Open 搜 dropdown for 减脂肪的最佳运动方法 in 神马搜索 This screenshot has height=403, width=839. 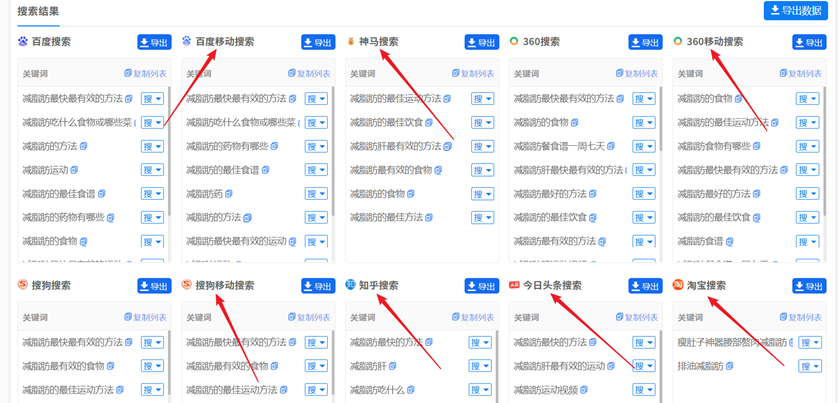(x=483, y=98)
